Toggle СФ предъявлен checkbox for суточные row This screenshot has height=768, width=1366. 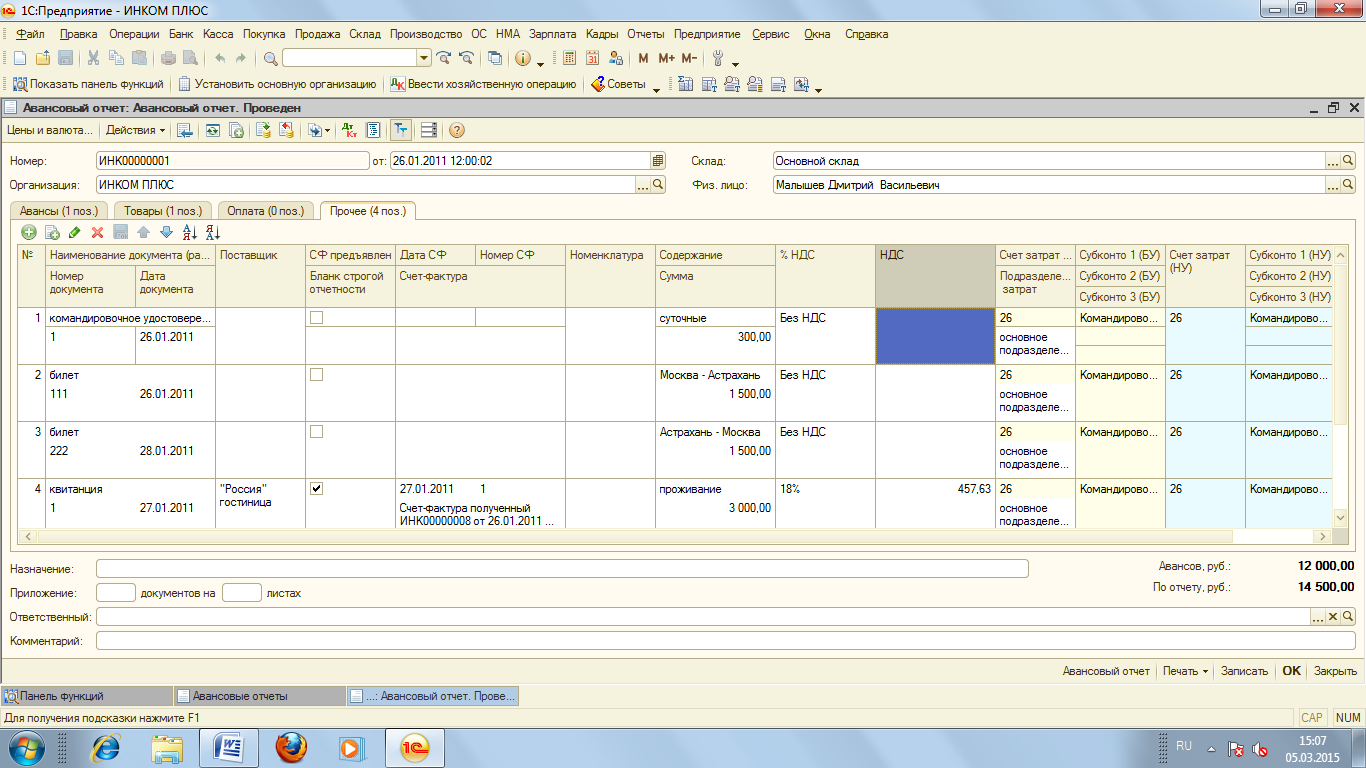pyautogui.click(x=316, y=317)
